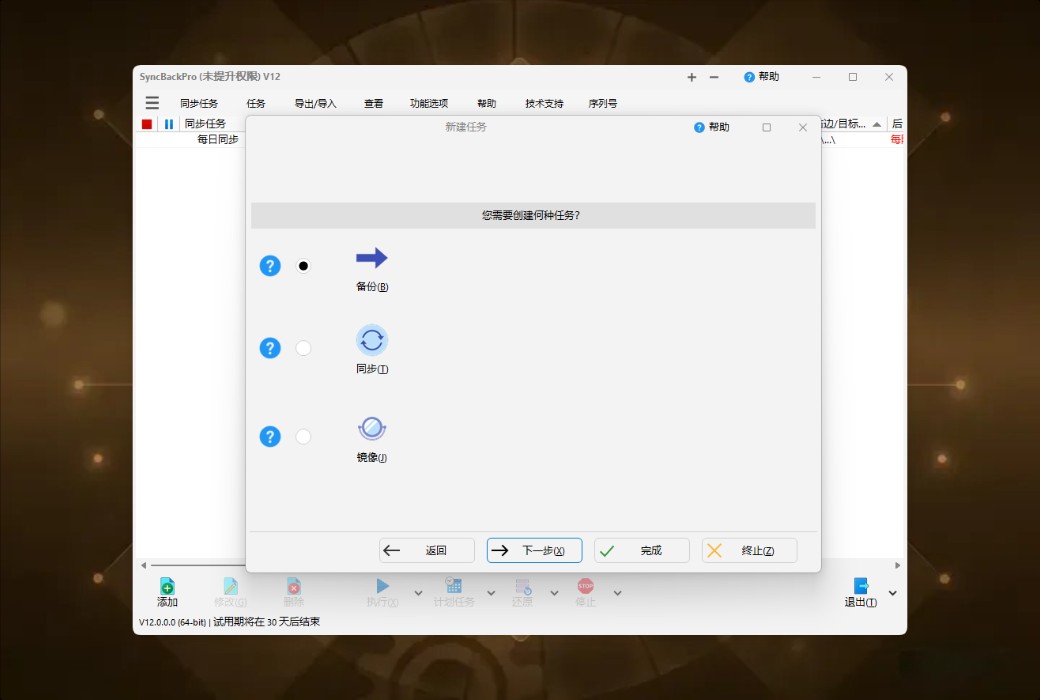Click the help icon beside Backup option
Image resolution: width=1040 pixels, height=700 pixels.
point(270,265)
